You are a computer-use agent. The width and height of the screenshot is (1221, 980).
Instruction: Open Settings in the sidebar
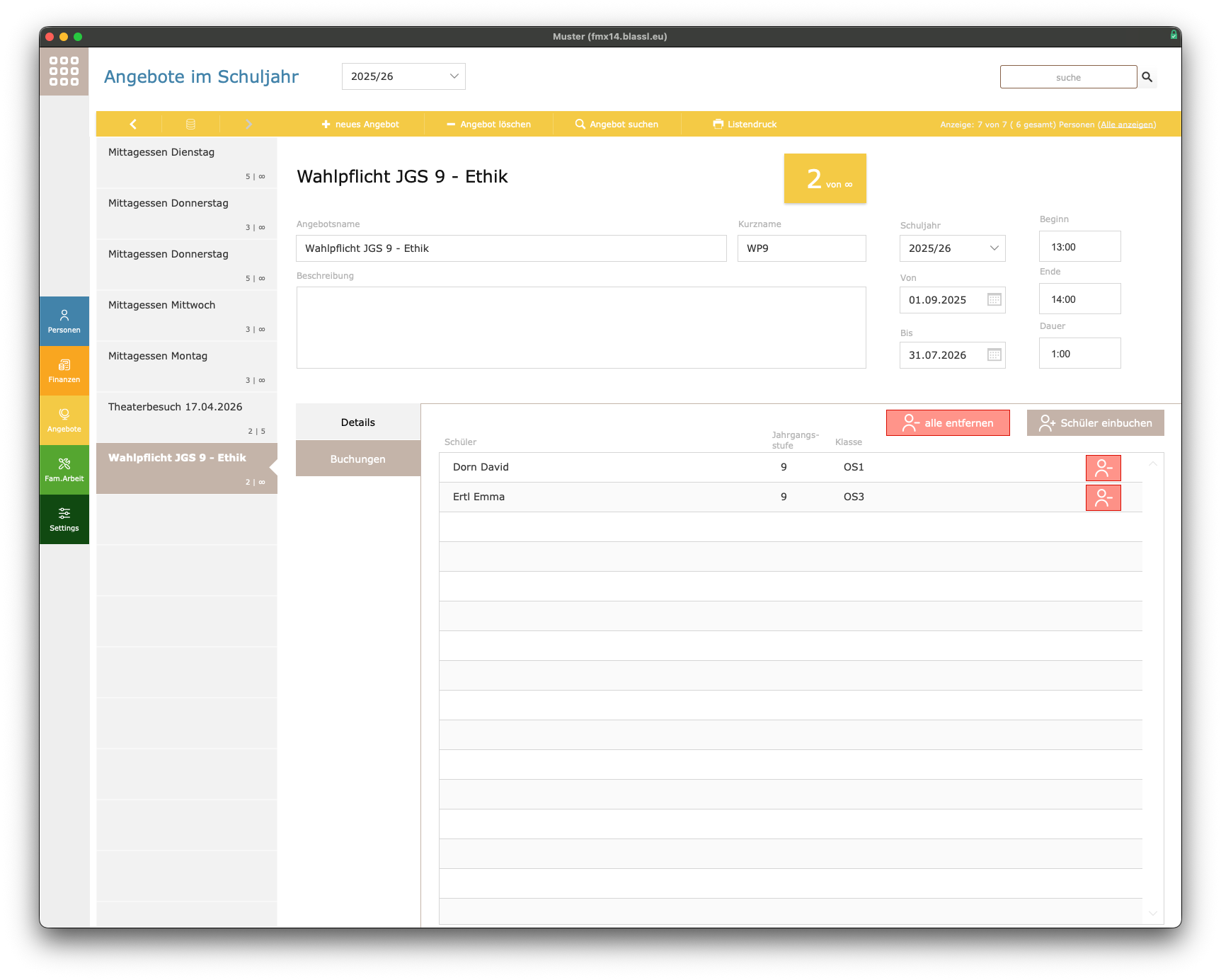click(x=64, y=519)
